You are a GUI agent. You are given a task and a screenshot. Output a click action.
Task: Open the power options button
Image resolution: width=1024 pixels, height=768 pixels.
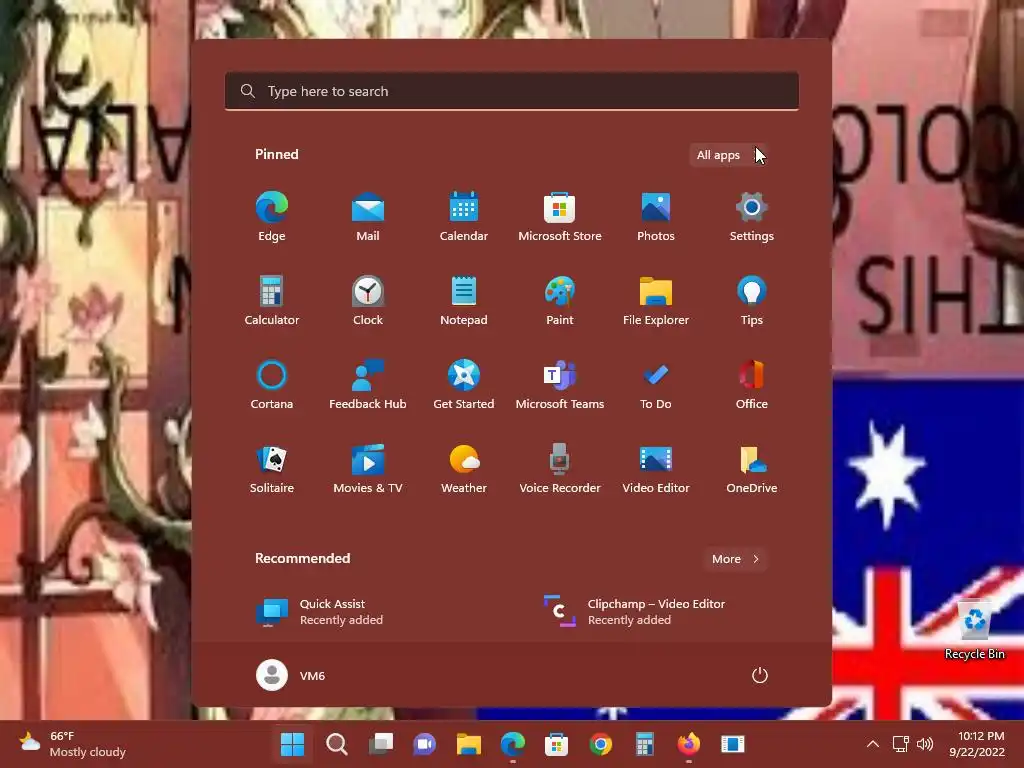(760, 675)
